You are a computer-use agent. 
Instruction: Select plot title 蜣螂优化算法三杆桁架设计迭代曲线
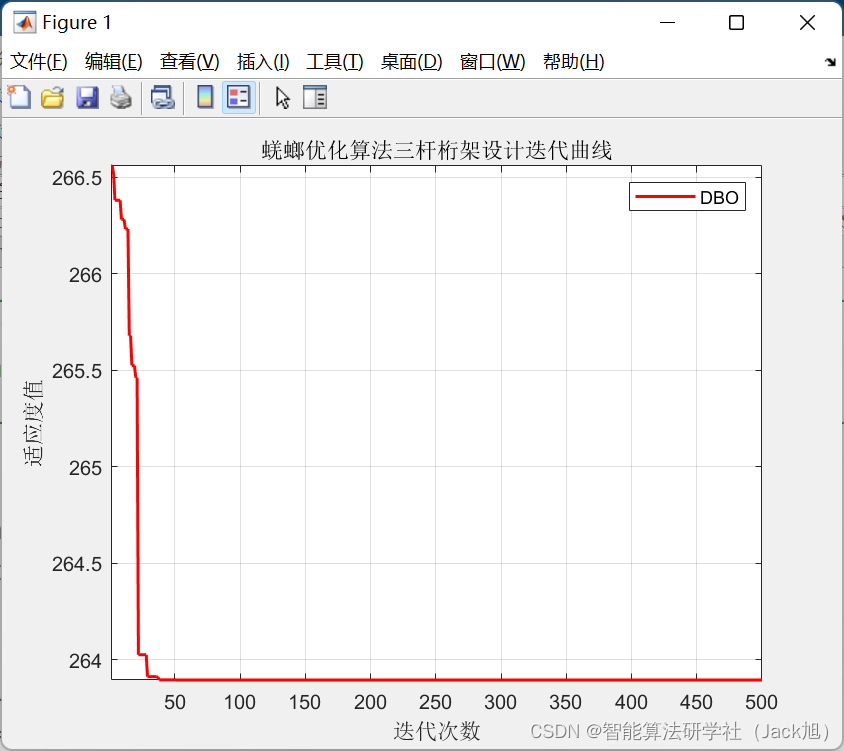[437, 150]
